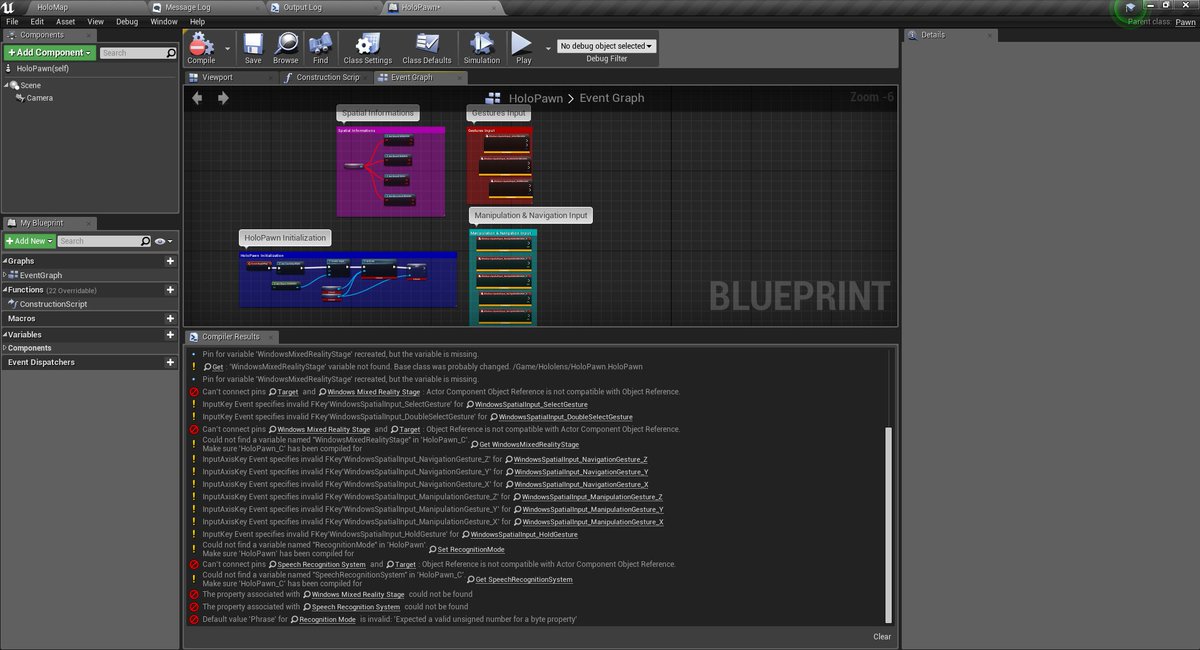Switch to the Construction Script tab
Viewport: 1200px width, 650px height.
point(328,77)
